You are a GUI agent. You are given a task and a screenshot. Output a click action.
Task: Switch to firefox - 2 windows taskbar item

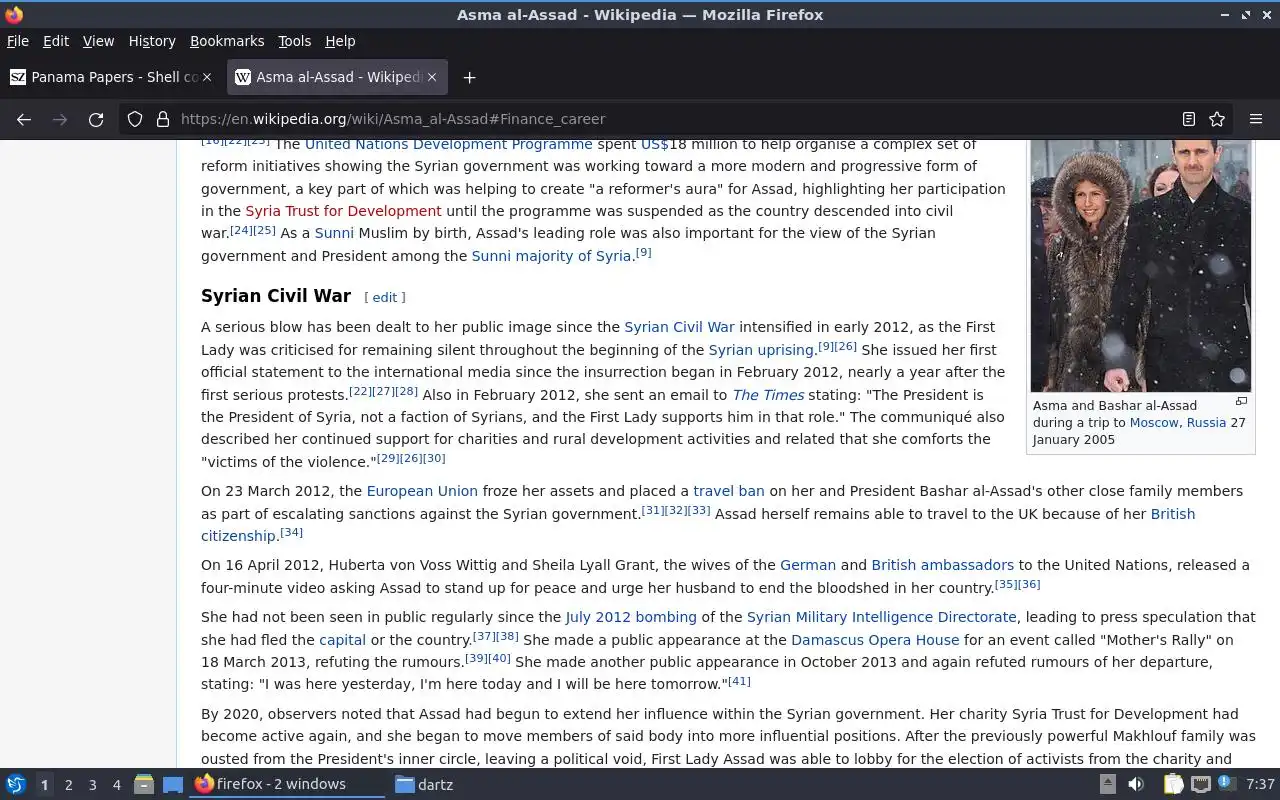point(288,784)
